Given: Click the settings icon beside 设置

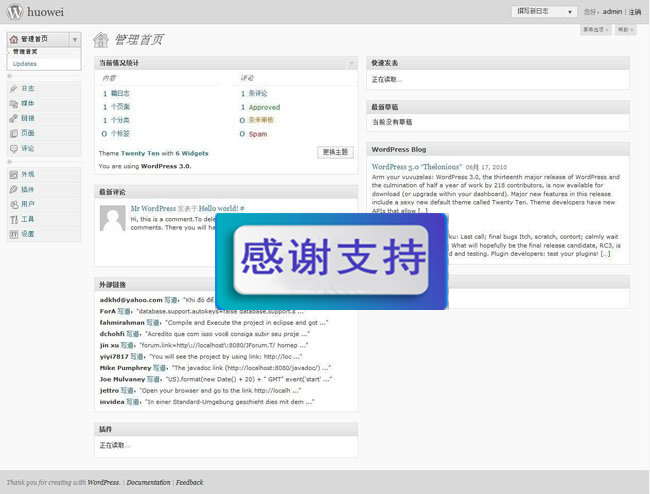Looking at the screenshot, I should 14,234.
